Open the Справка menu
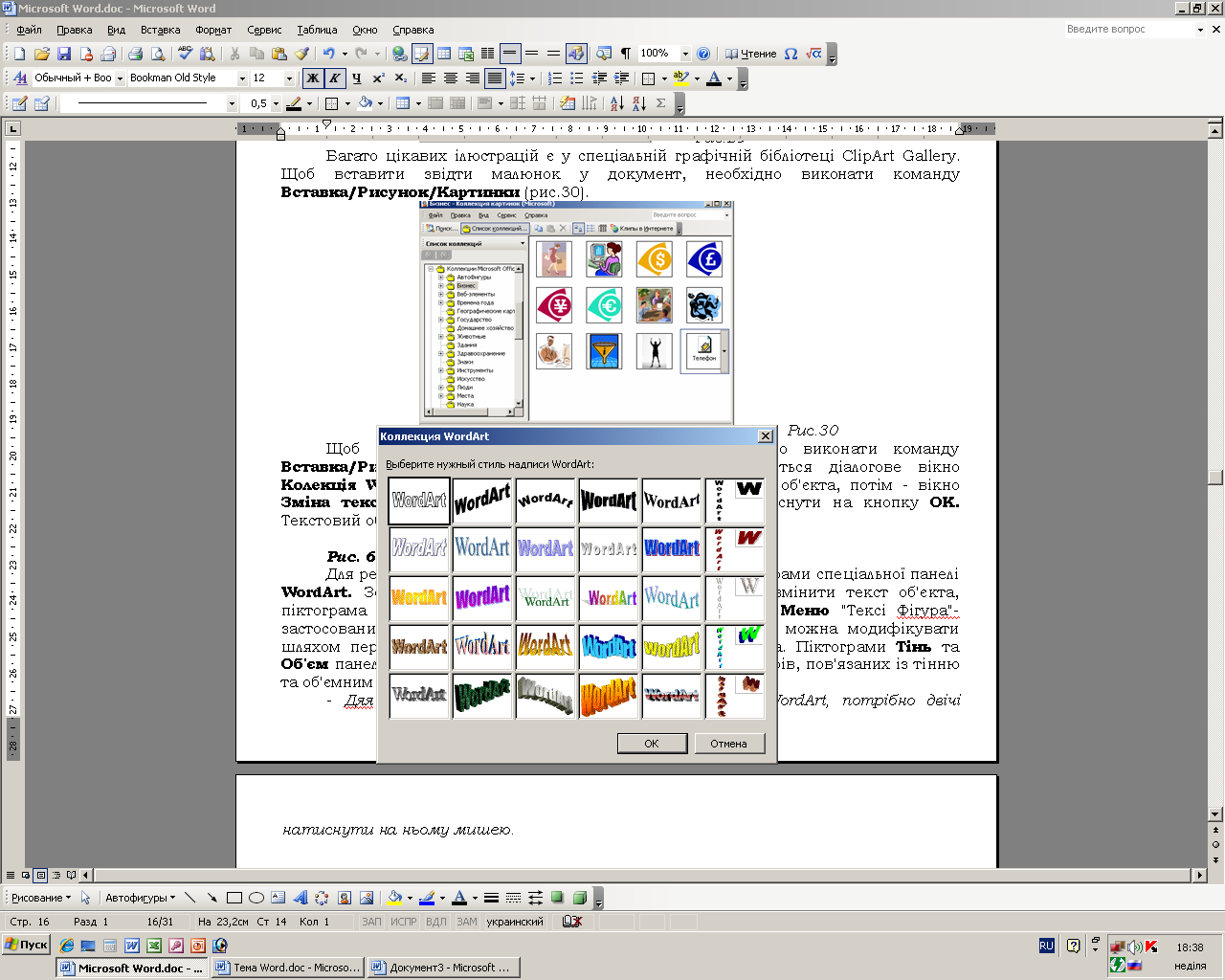This screenshot has height=980, width=1225. pyautogui.click(x=413, y=30)
